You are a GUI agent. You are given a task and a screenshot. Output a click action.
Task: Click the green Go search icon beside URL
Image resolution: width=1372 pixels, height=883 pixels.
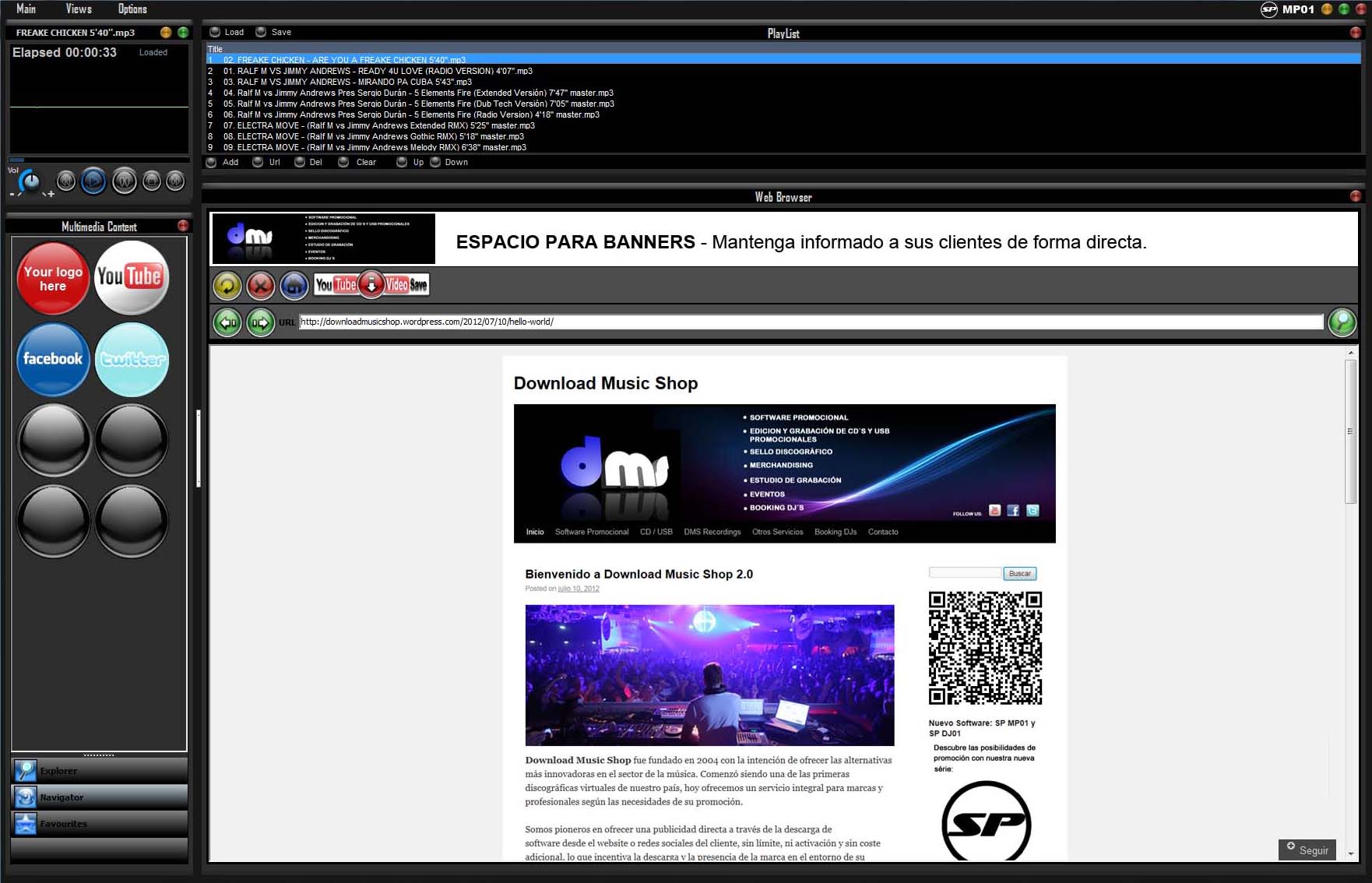(x=1342, y=322)
